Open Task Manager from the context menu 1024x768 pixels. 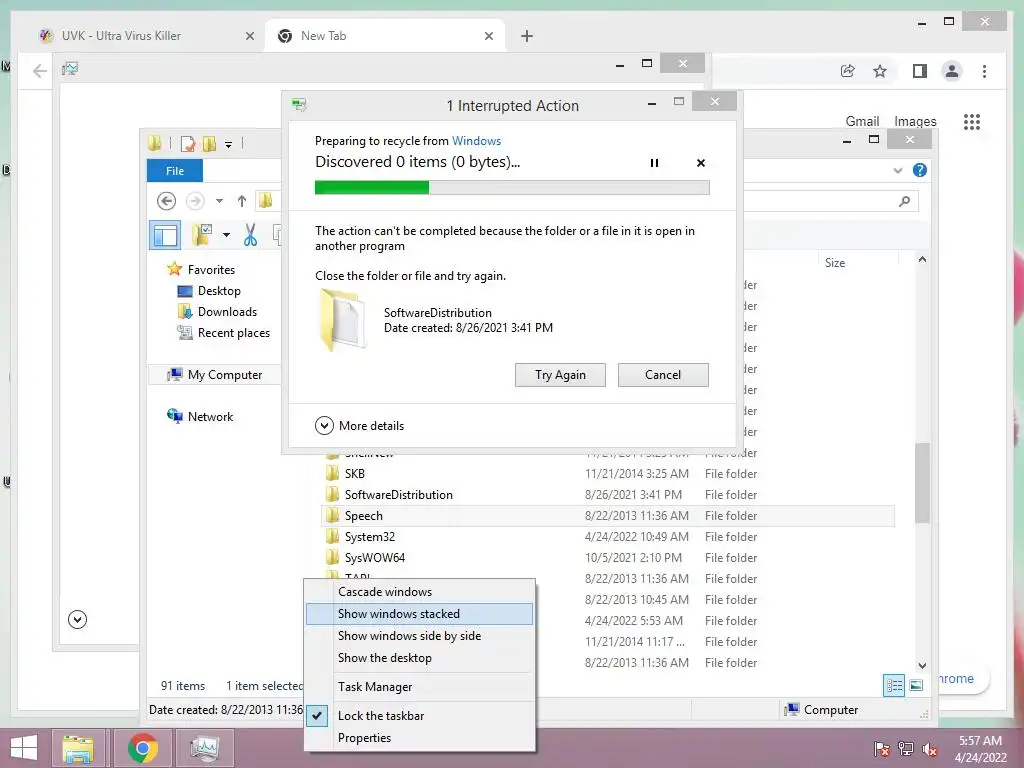point(419,687)
